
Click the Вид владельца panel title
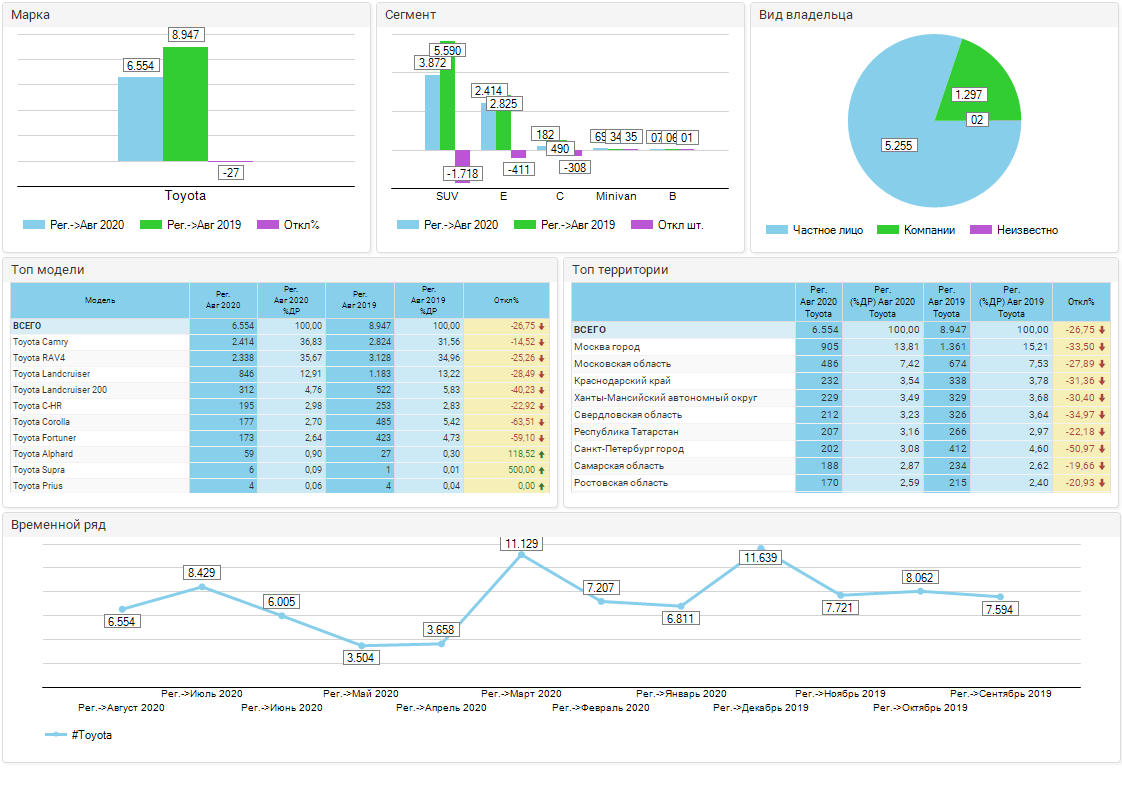pos(806,15)
